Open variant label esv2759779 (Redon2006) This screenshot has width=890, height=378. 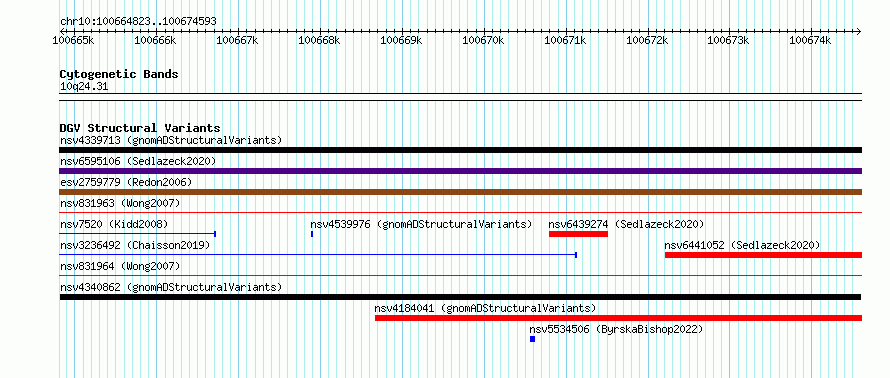tap(125, 182)
